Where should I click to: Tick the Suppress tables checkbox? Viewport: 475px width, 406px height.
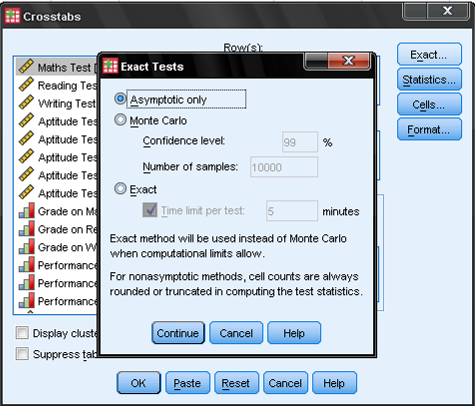[22, 353]
